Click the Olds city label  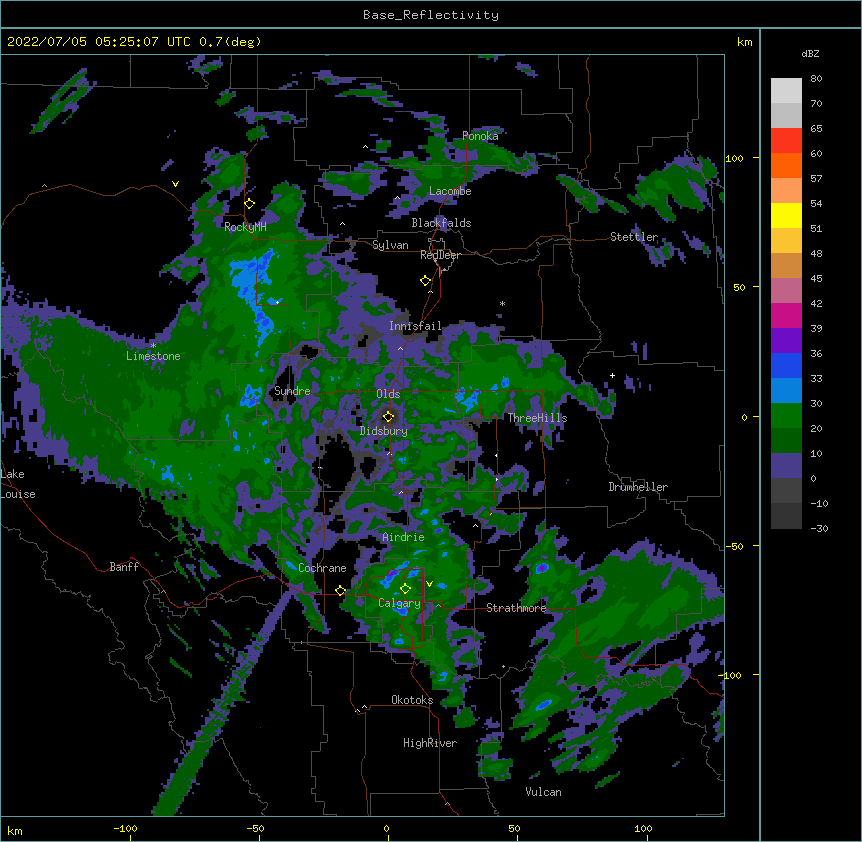pyautogui.click(x=388, y=394)
